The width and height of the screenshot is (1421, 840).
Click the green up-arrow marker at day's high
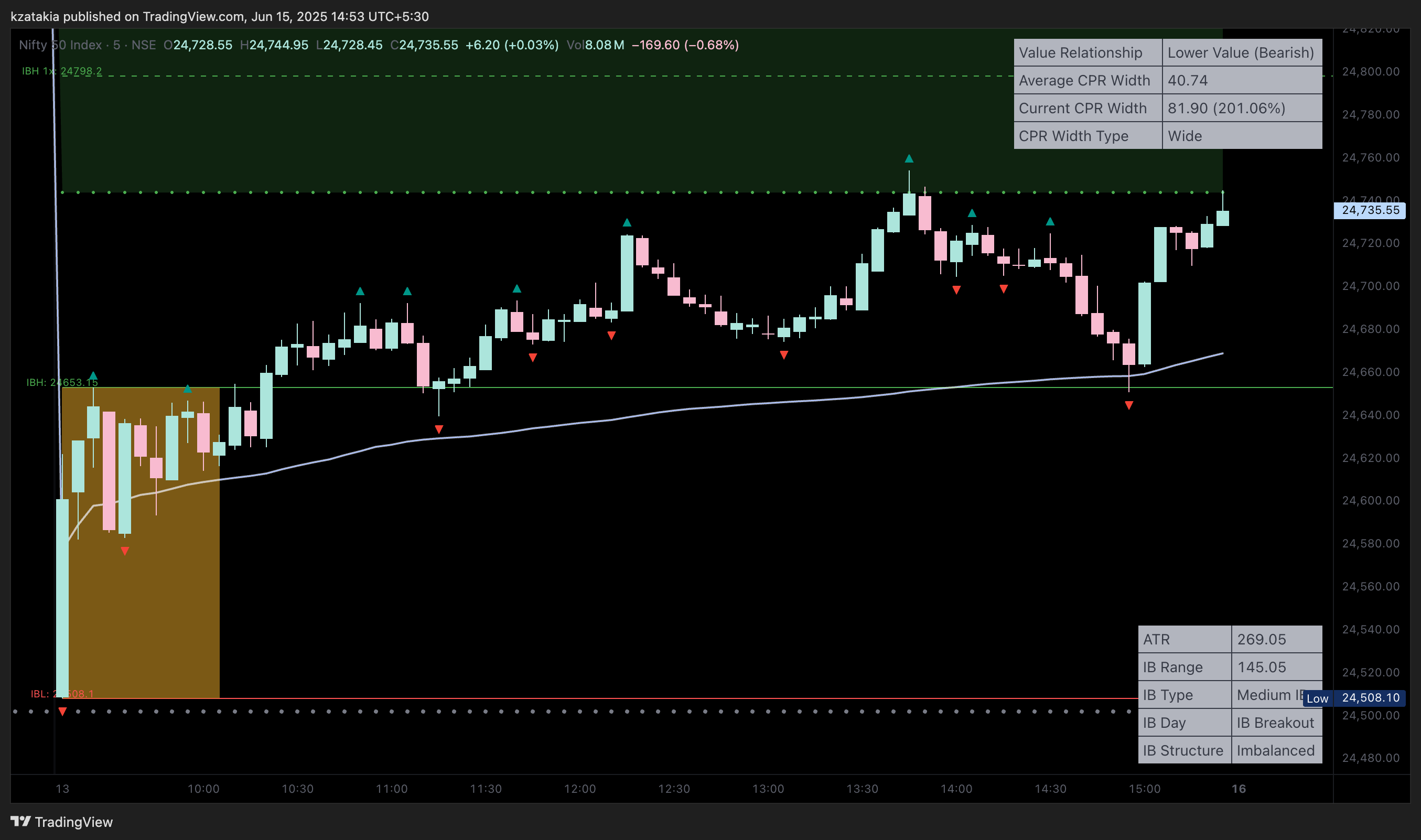[909, 158]
